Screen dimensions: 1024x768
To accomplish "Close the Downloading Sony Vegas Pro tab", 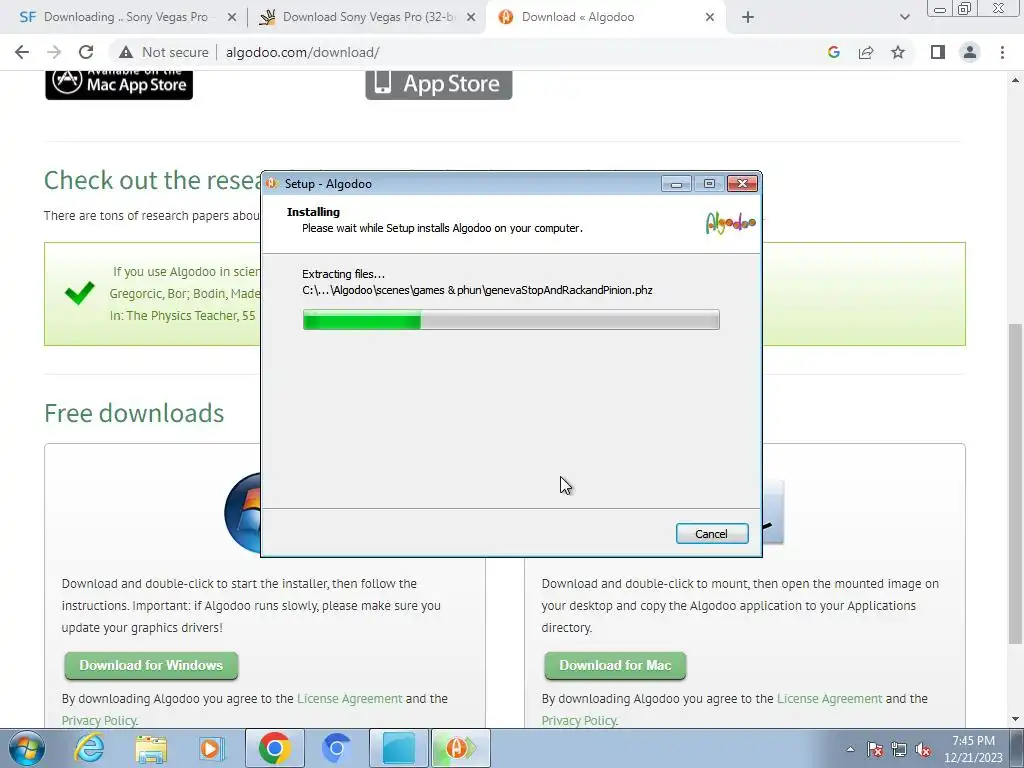I will coord(231,18).
